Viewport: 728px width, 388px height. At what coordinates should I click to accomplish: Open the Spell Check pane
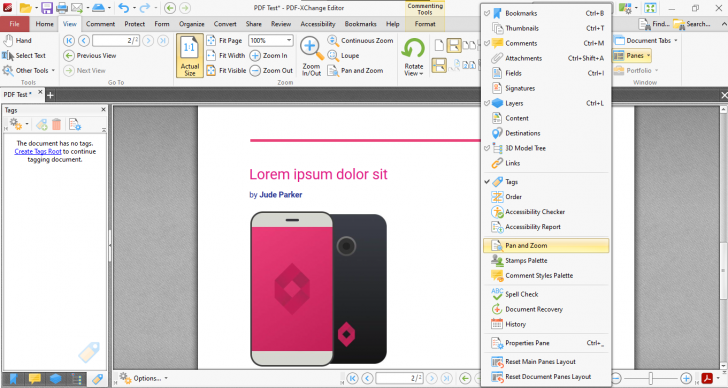pyautogui.click(x=546, y=294)
